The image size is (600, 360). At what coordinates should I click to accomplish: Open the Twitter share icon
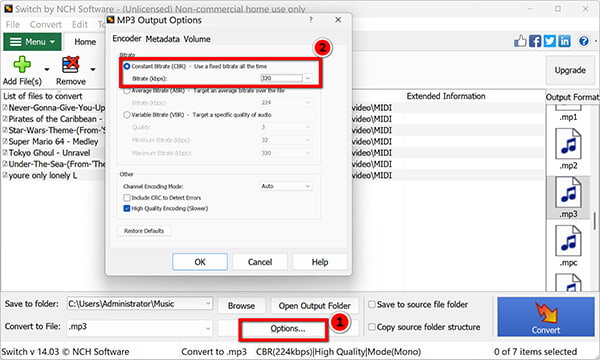point(549,41)
